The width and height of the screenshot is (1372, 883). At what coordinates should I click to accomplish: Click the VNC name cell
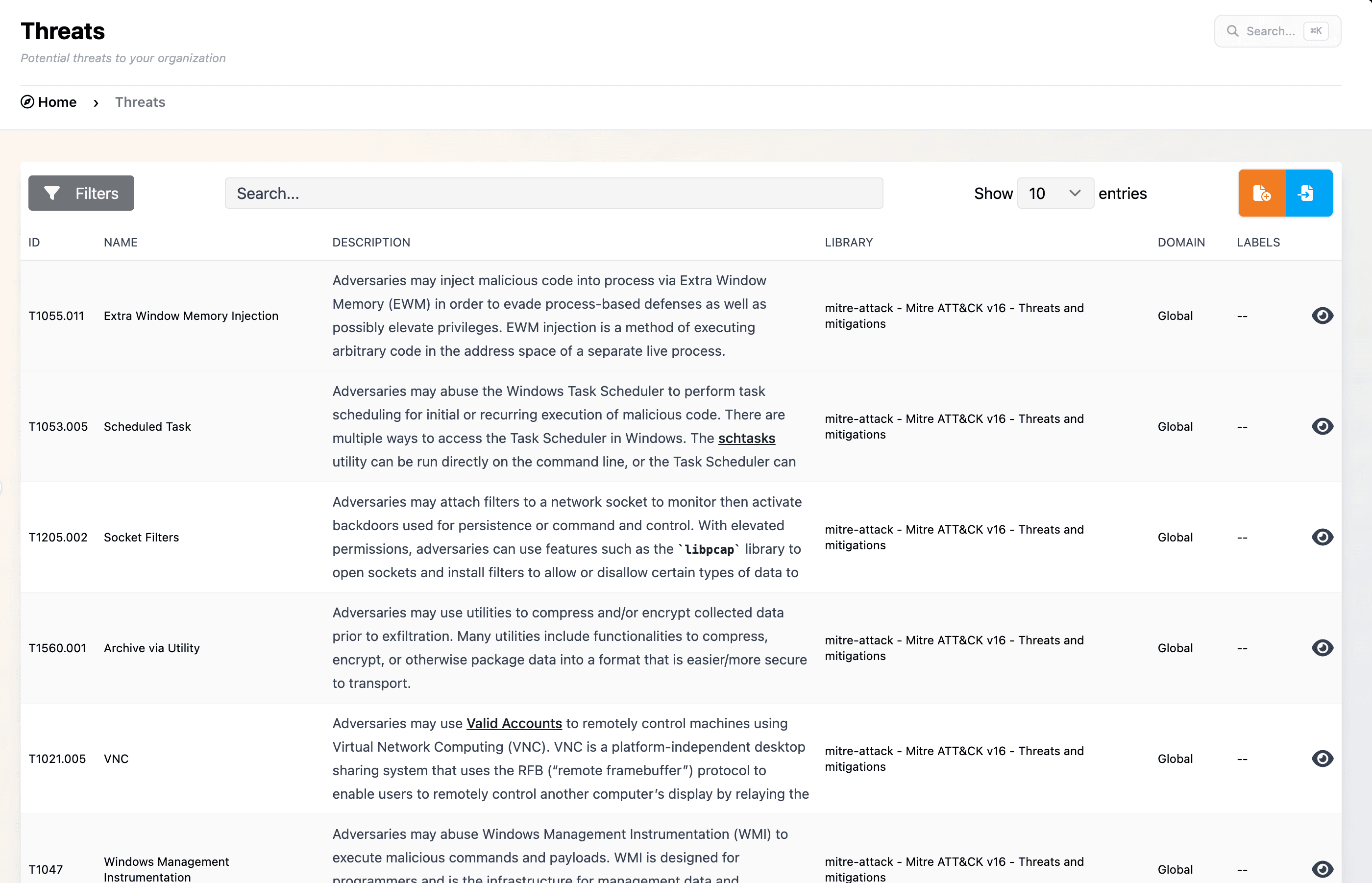(117, 759)
